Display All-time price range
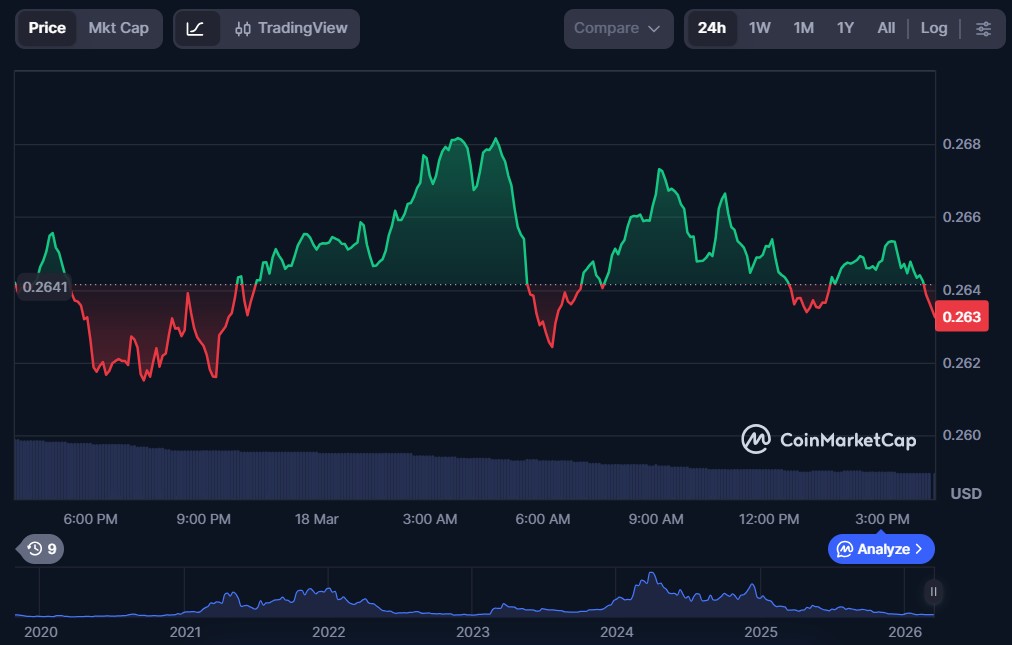 (x=886, y=28)
